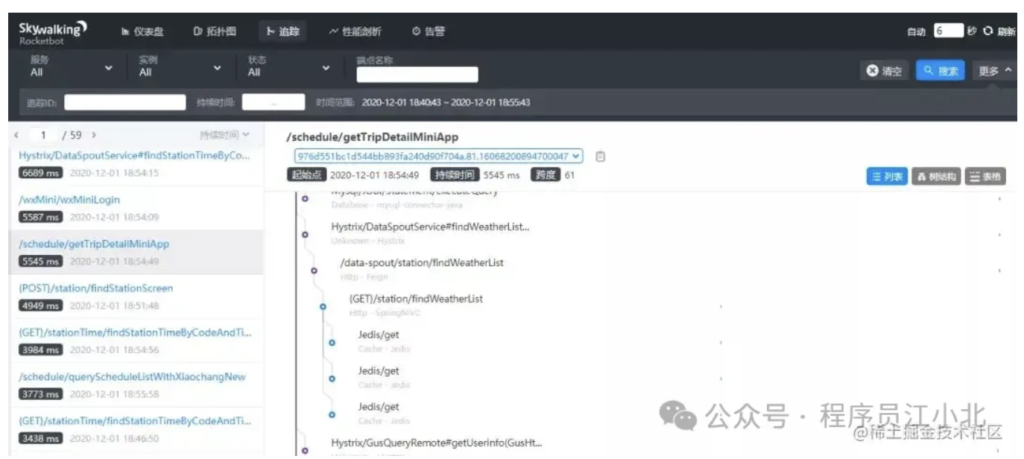Select Hystrix/DataSpoutService#findWeatherList span
The height and width of the screenshot is (459, 1024).
pos(430,227)
